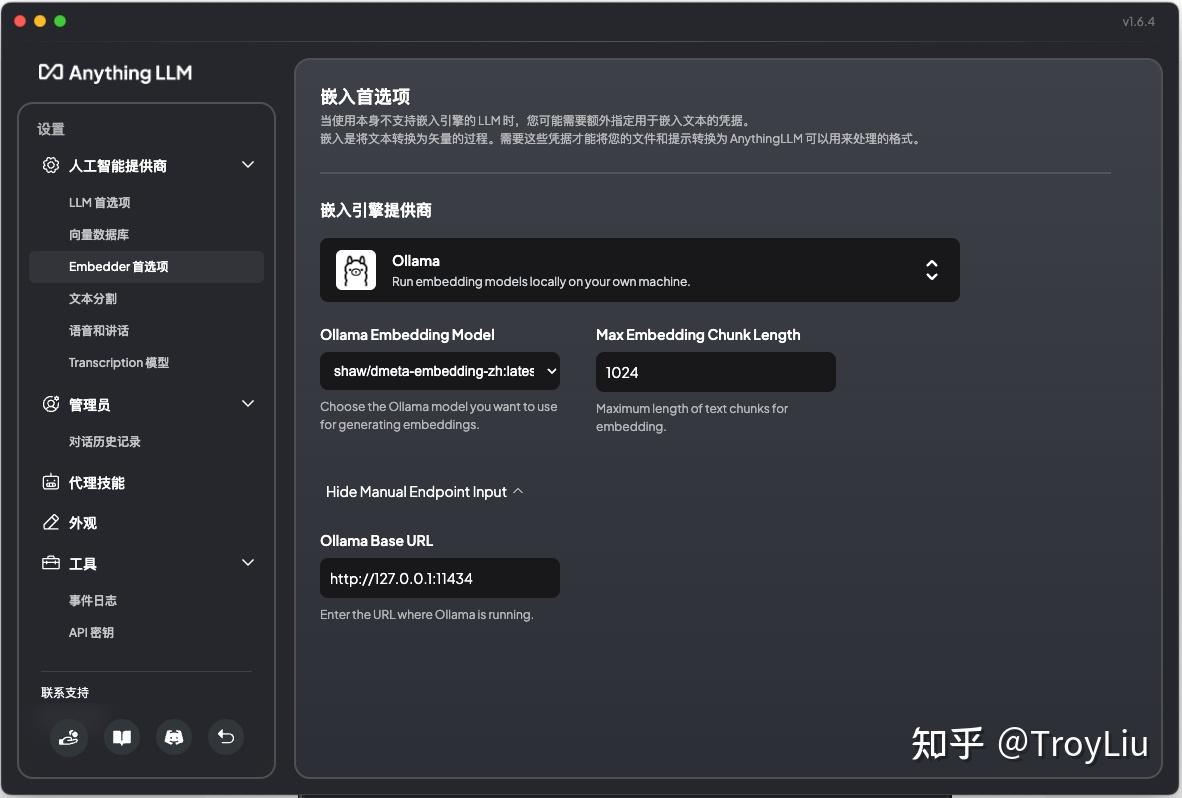Screen dimensions: 1182x798
Task: Open the Discord community icon
Action: pyautogui.click(x=174, y=737)
